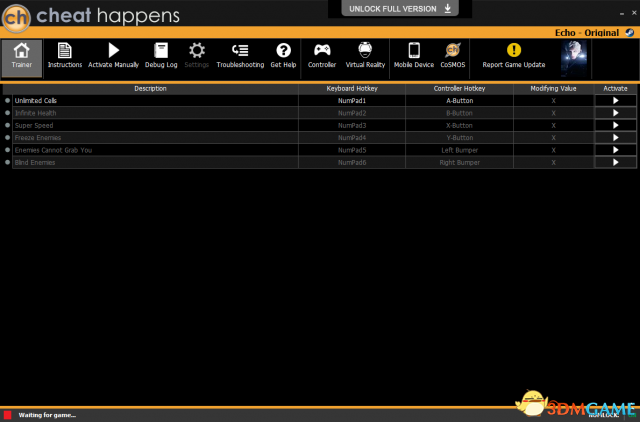Open the Trainer home tab
This screenshot has width=640, height=422.
pyautogui.click(x=22, y=58)
